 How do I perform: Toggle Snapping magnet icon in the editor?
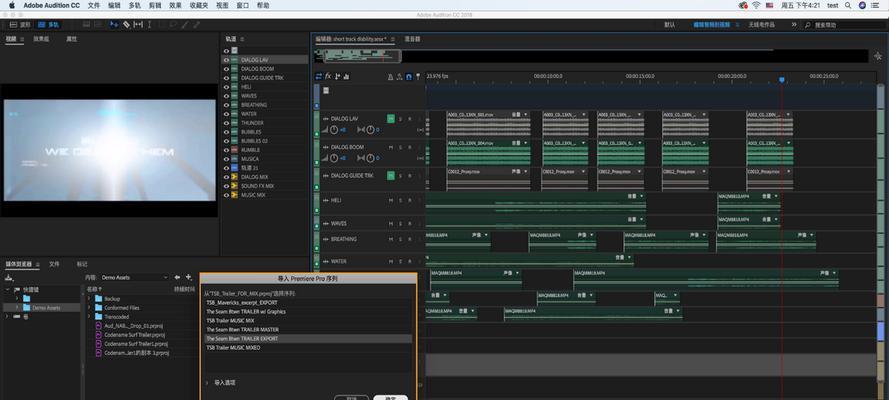click(x=409, y=76)
